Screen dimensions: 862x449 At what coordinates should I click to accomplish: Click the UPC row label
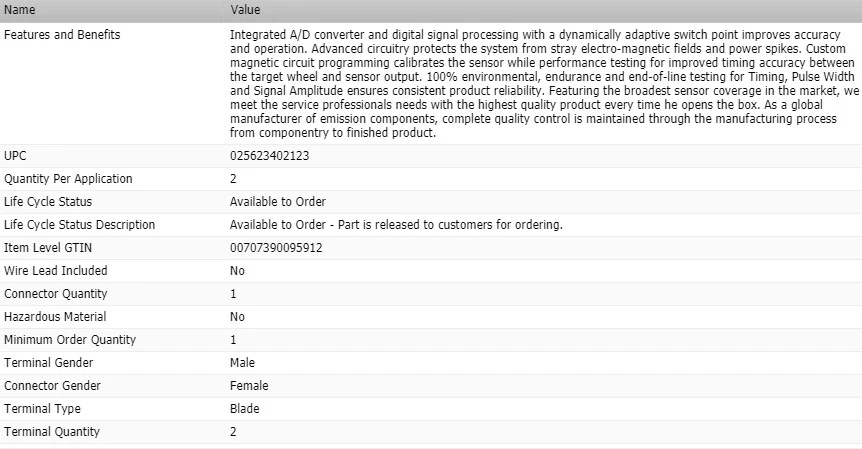[x=16, y=156]
